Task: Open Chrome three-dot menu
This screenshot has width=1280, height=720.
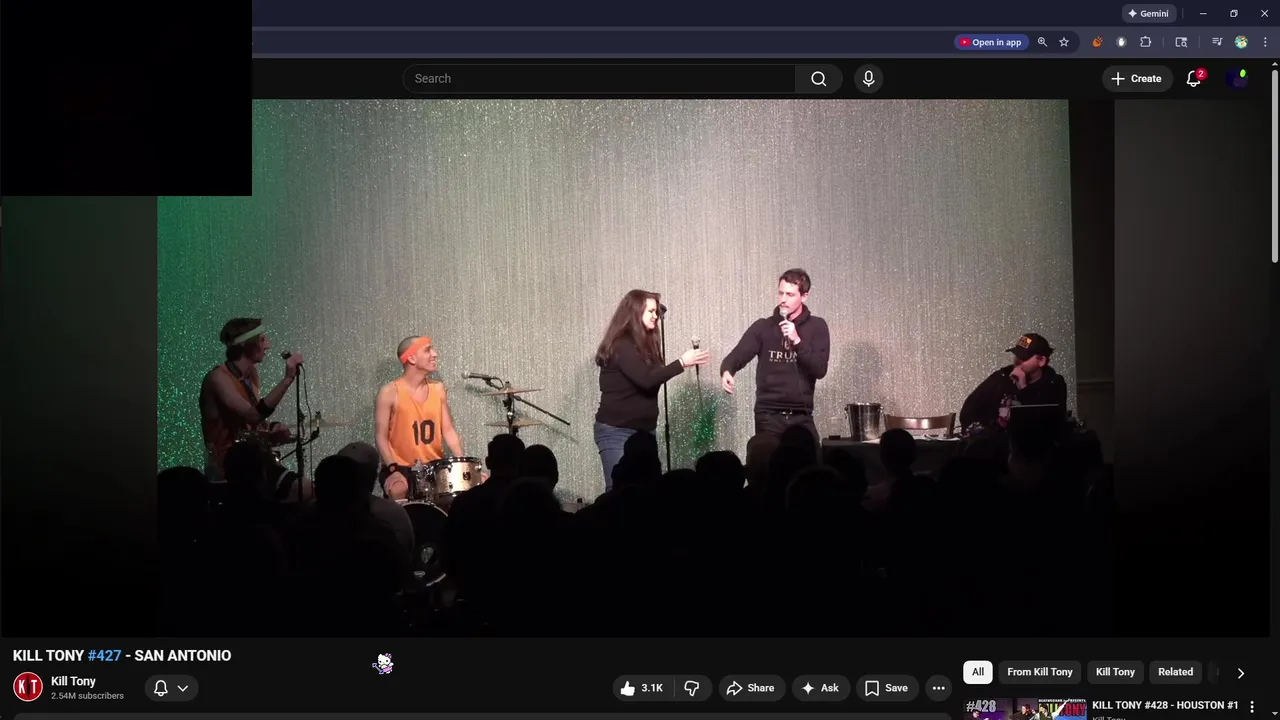Action: pyautogui.click(x=1265, y=42)
